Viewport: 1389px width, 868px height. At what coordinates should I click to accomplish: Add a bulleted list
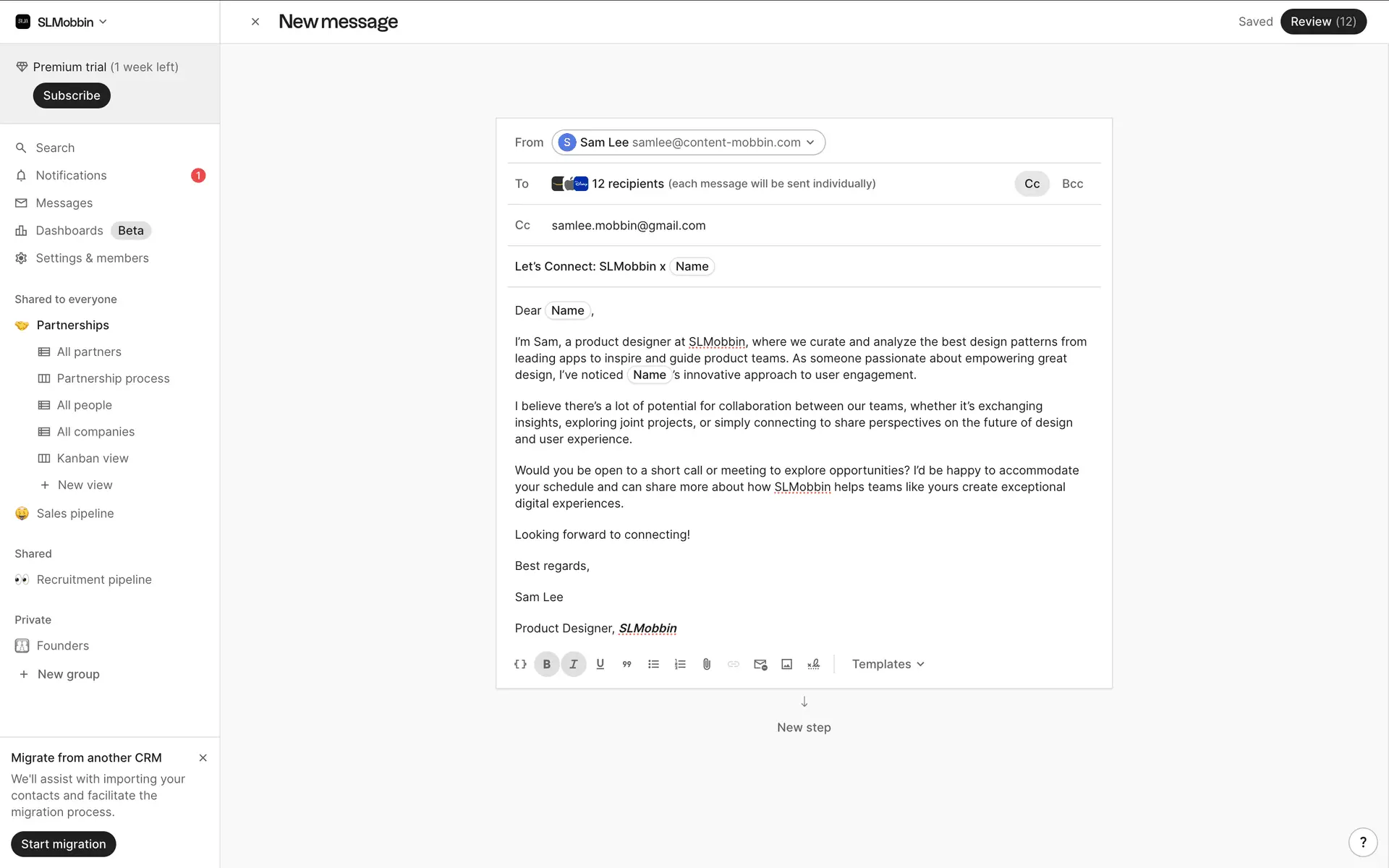click(653, 664)
